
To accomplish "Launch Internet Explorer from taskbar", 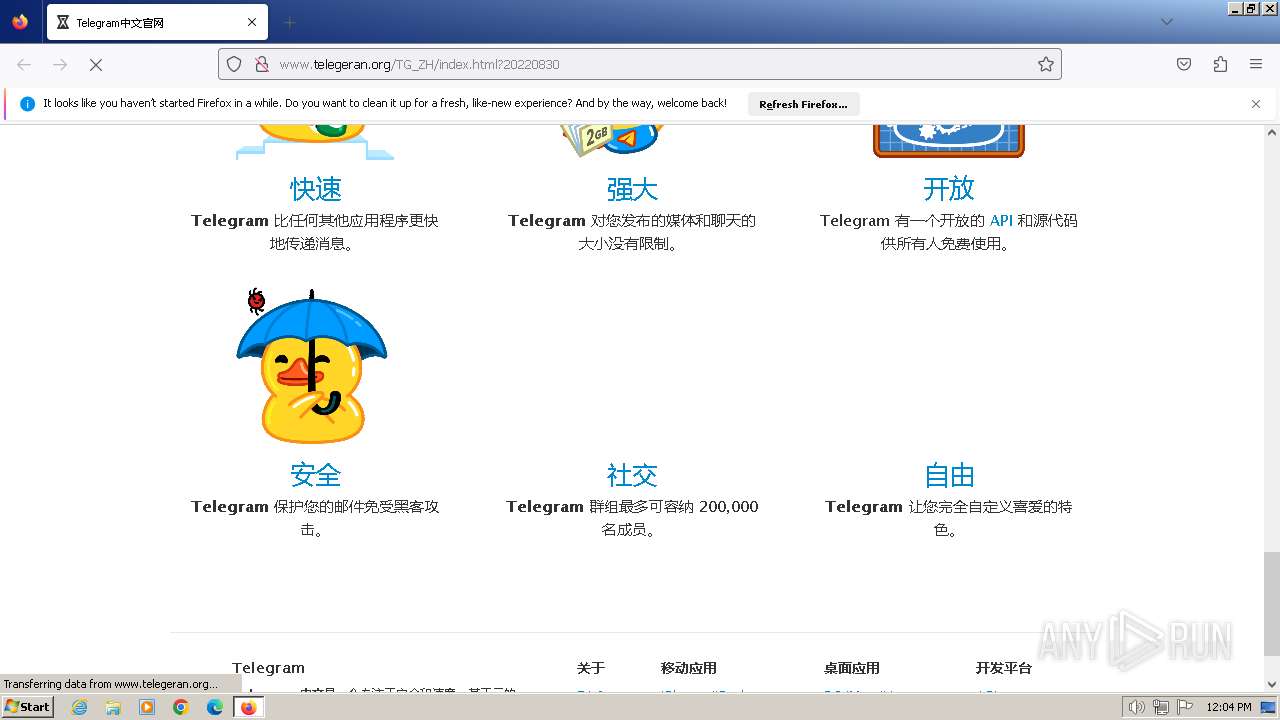I will point(79,707).
